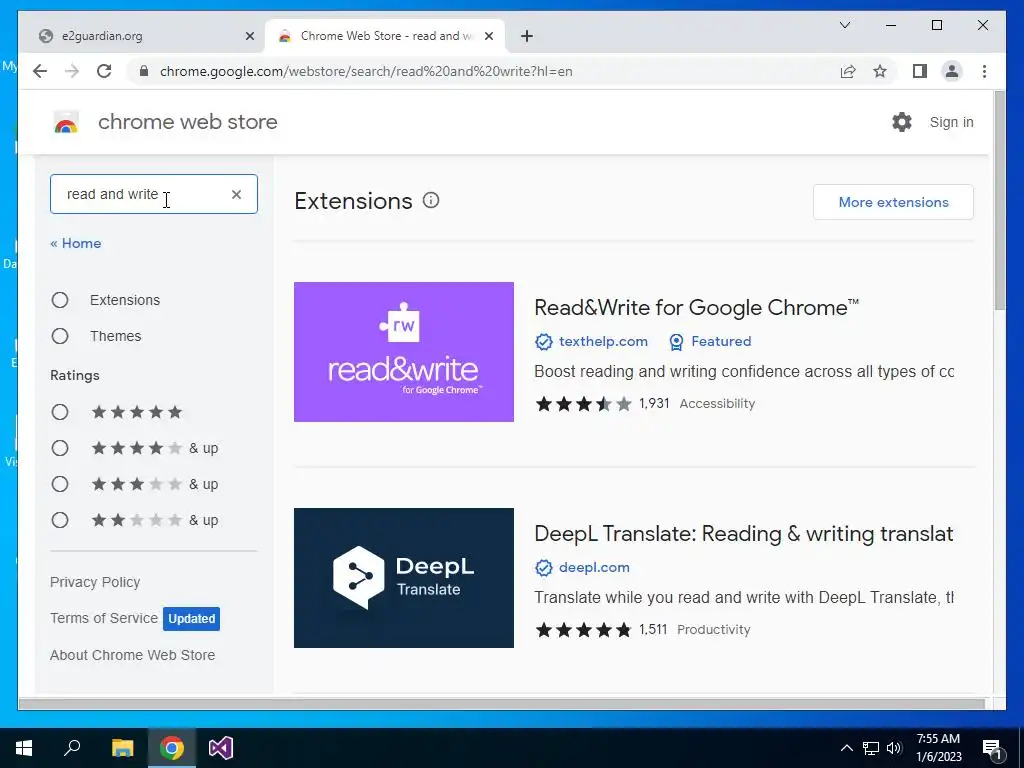The image size is (1024, 768).
Task: Open Read&Write for Google Chrome title
Action: pos(697,307)
